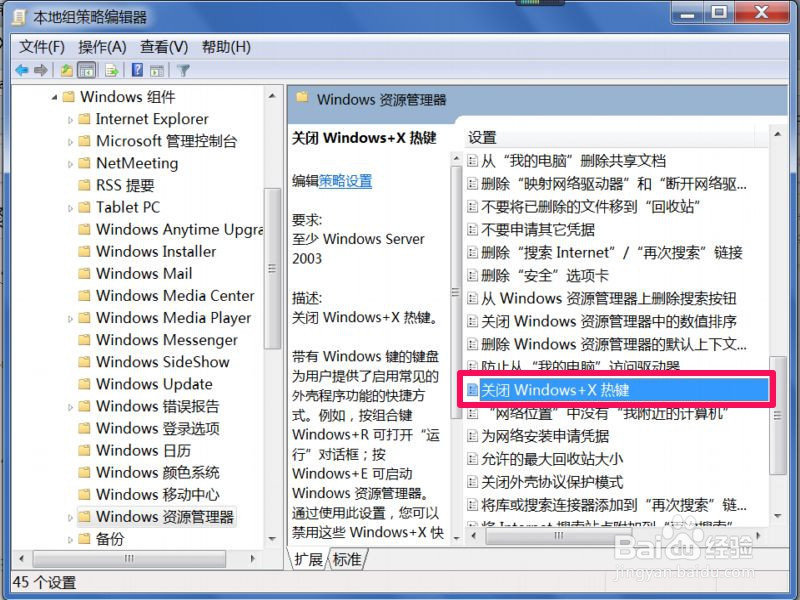Click the Windows 颜色系统 folder icon
The width and height of the screenshot is (800, 600).
[84, 472]
